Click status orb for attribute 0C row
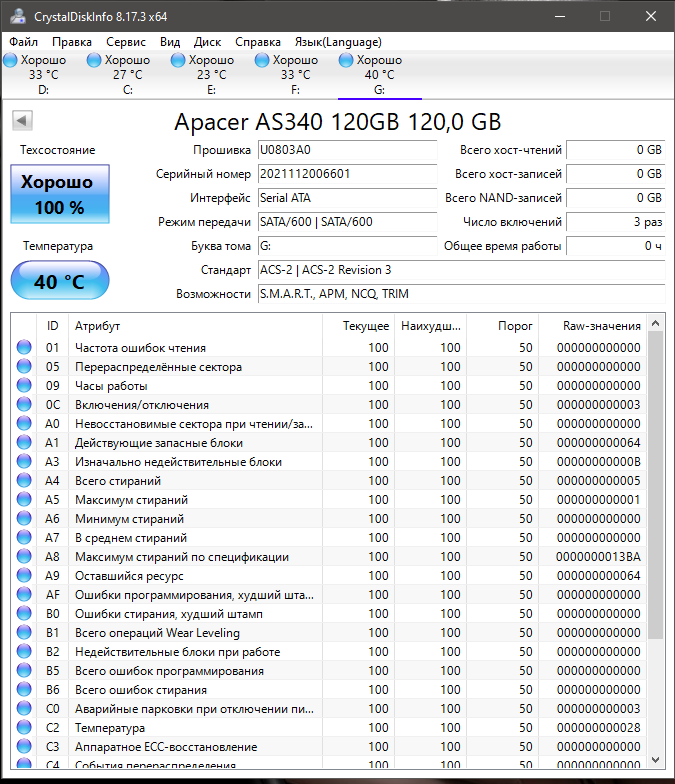The width and height of the screenshot is (675, 784). pos(24,404)
